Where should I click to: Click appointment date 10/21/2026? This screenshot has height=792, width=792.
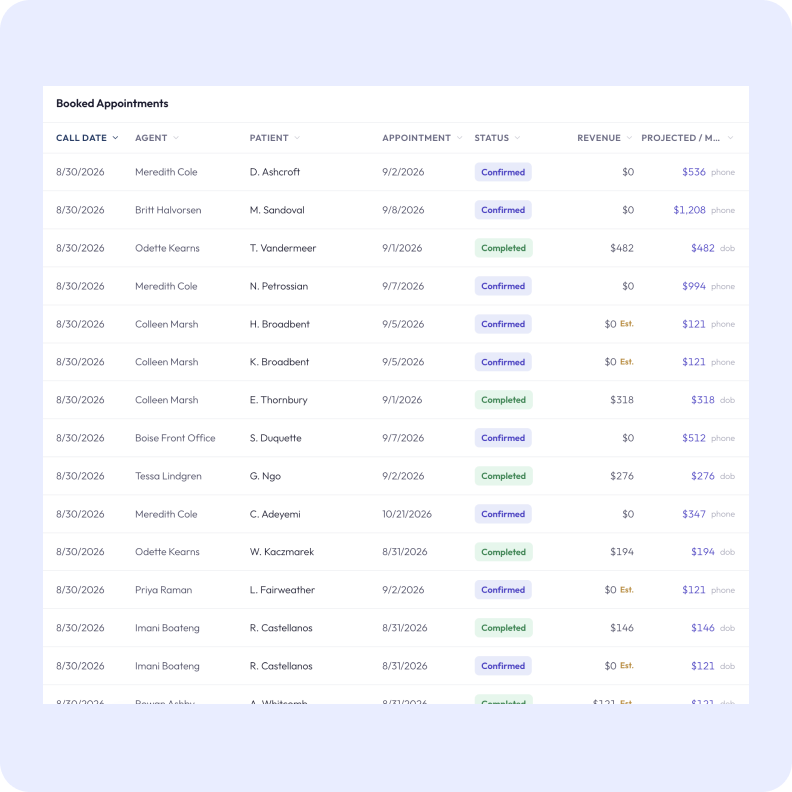407,514
